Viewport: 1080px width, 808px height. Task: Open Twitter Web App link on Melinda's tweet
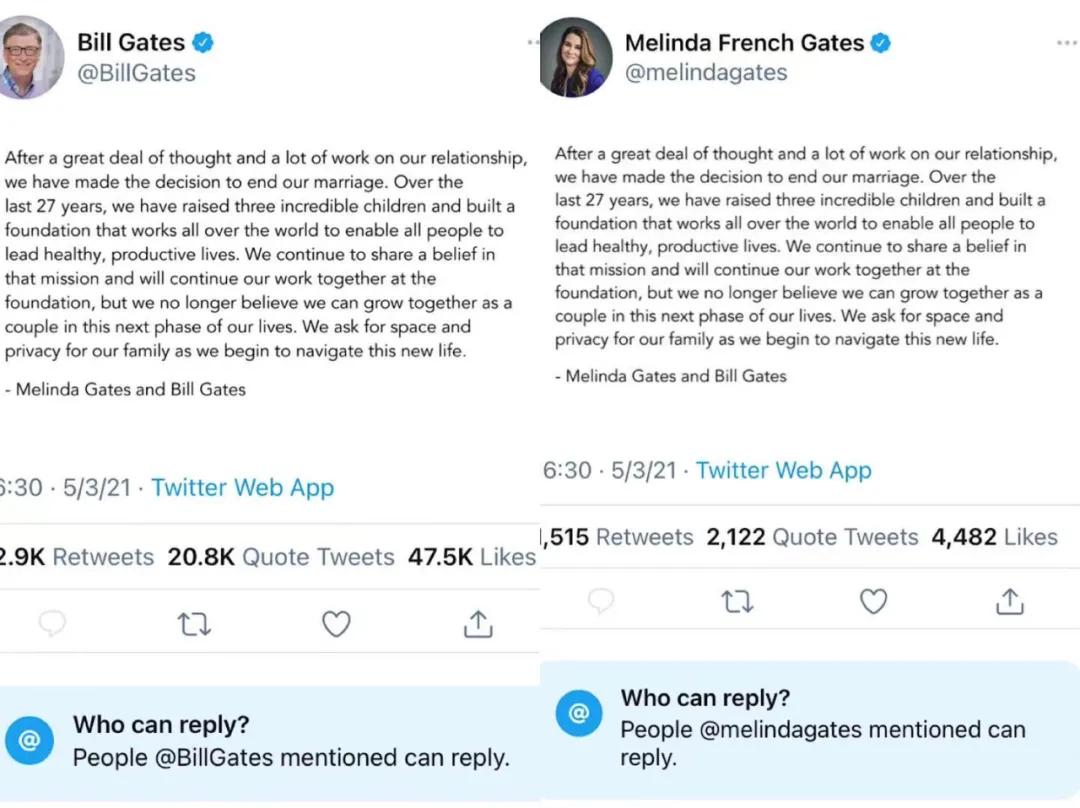pos(784,470)
